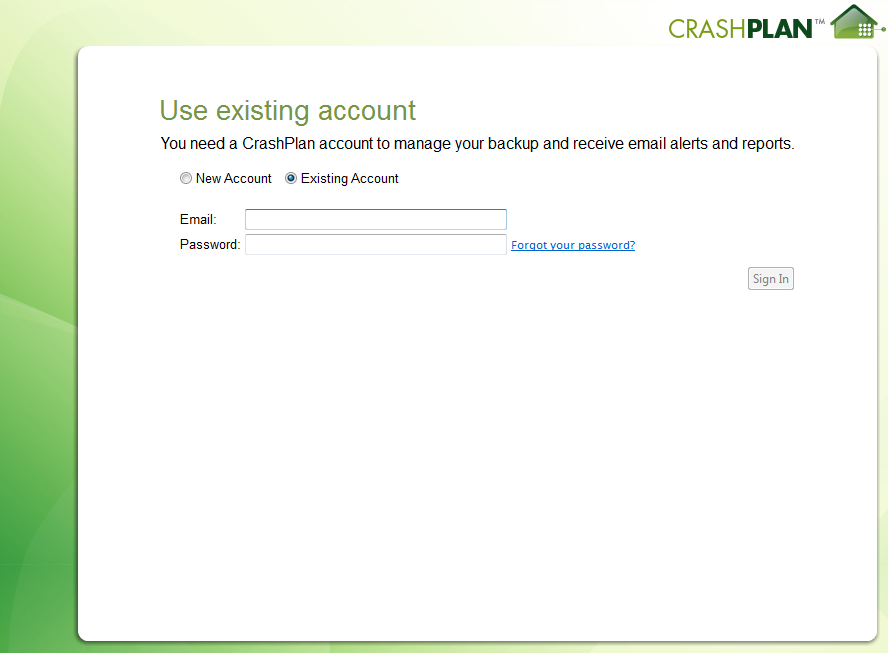Click the "Email:" field label
The height and width of the screenshot is (653, 888).
point(198,219)
